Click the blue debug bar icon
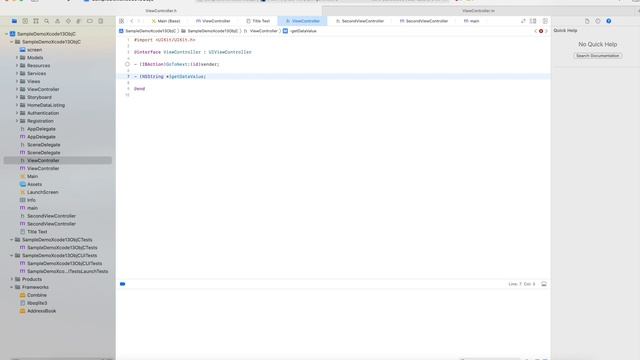The height and width of the screenshot is (360, 640). (122, 284)
